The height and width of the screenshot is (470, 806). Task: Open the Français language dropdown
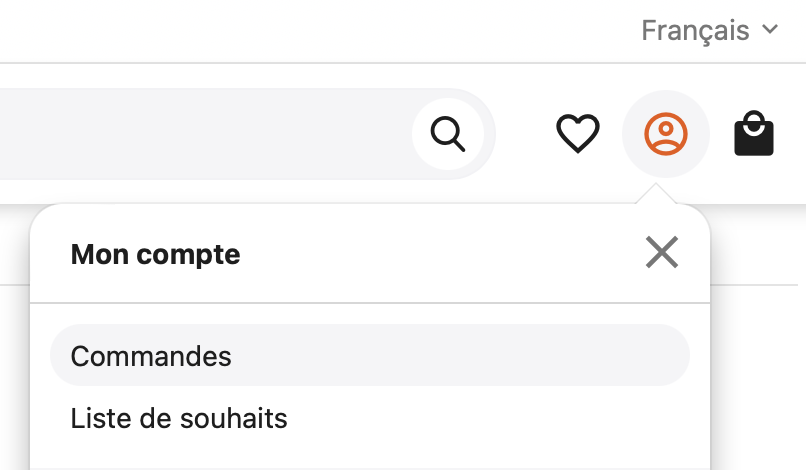point(710,30)
